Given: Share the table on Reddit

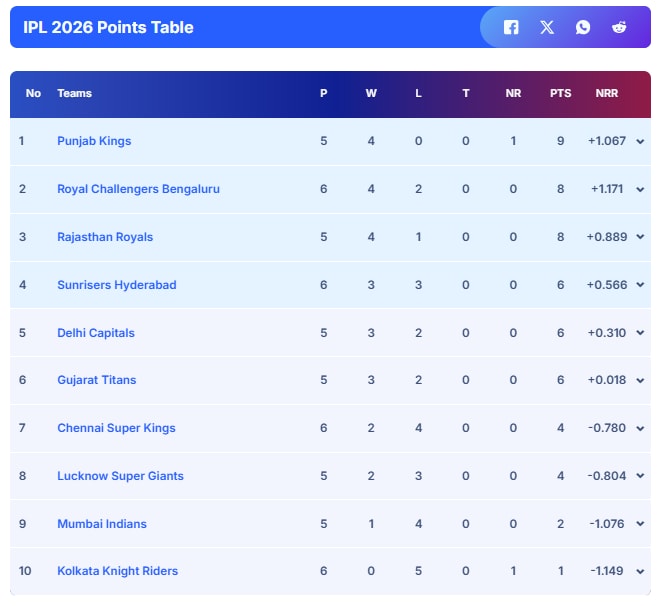Looking at the screenshot, I should coord(620,28).
